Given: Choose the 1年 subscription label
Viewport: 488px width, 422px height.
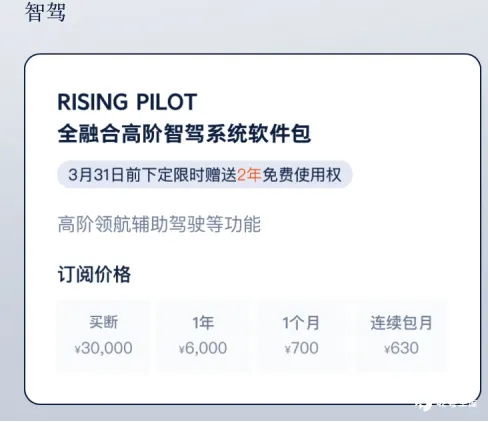Looking at the screenshot, I should coord(203,323).
